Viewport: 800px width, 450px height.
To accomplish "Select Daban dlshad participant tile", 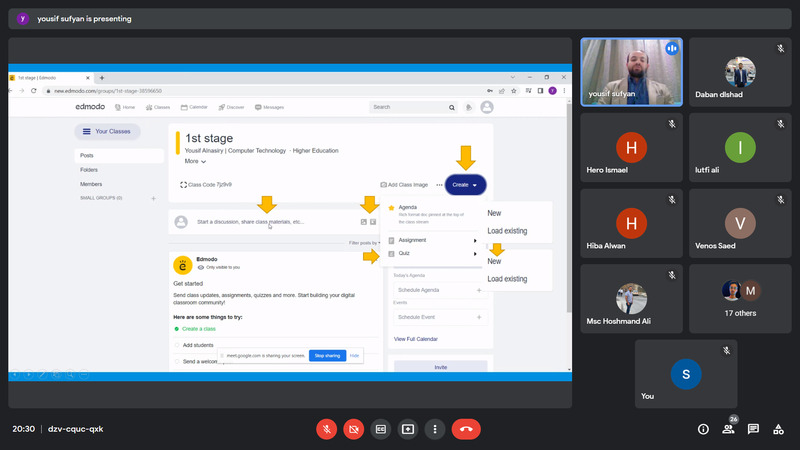I will coord(740,72).
